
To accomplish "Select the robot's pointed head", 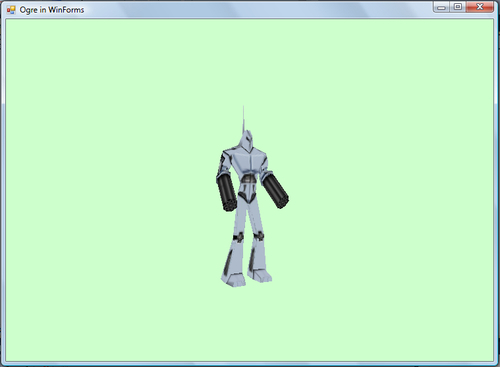I will (247, 141).
